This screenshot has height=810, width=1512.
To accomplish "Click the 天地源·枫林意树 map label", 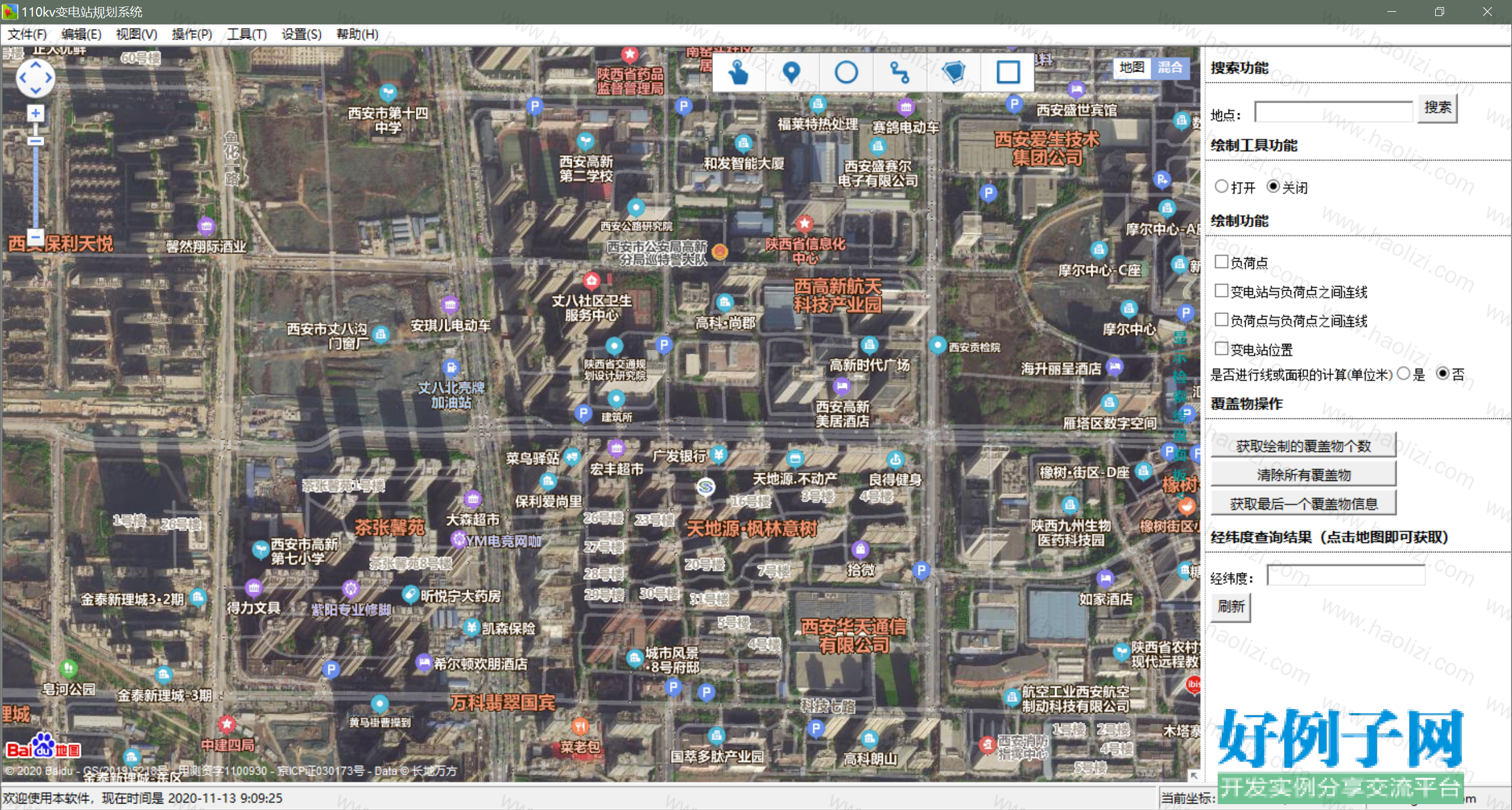I will click(x=752, y=528).
